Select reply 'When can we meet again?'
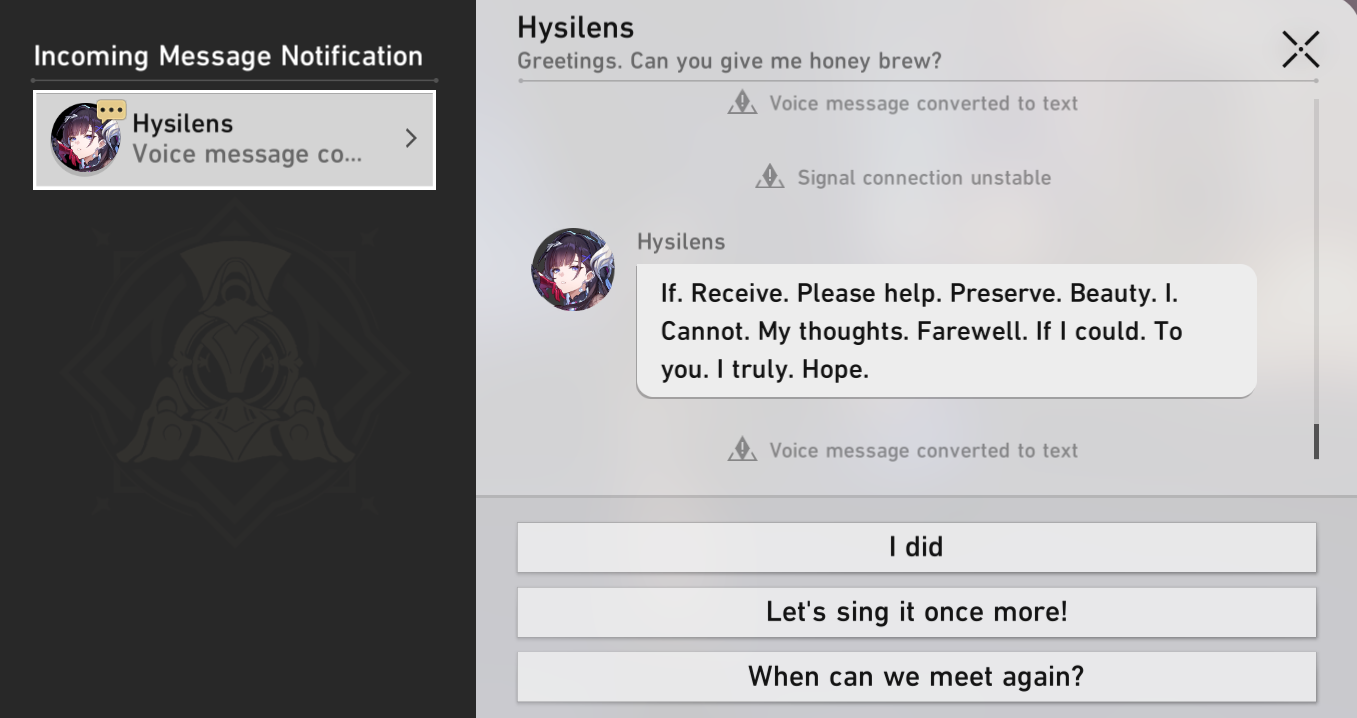 (x=916, y=677)
